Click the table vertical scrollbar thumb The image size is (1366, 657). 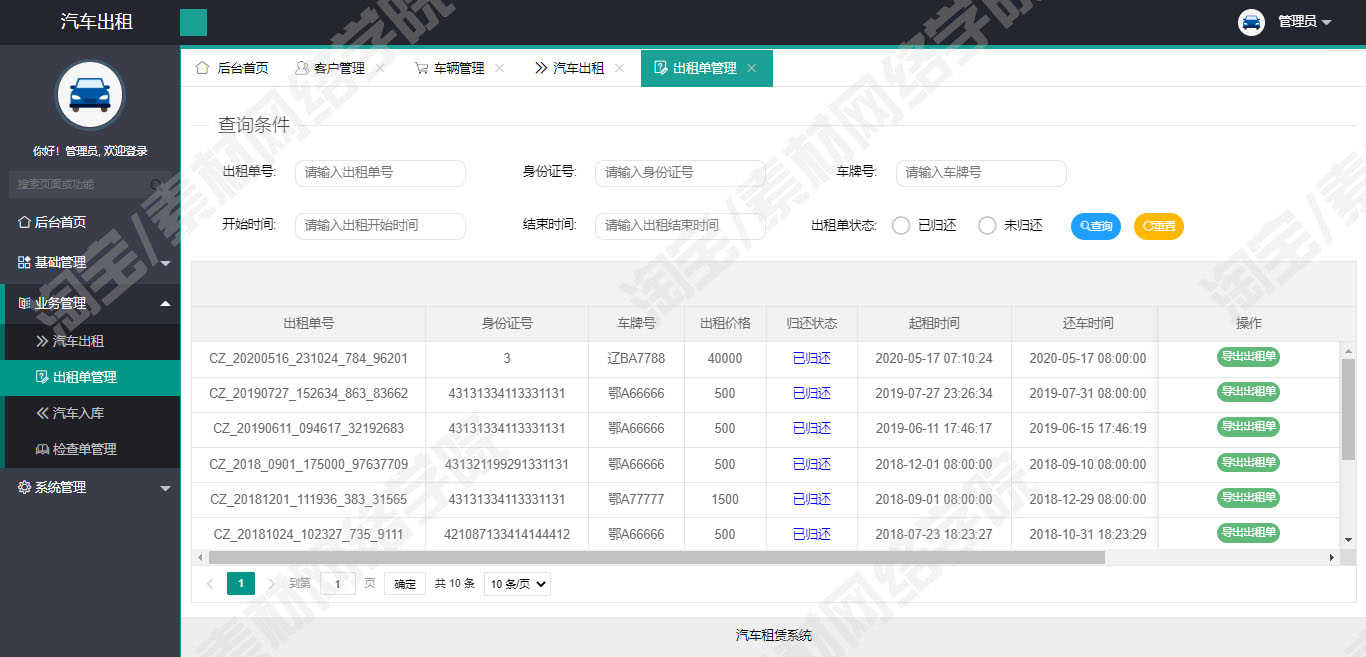pos(1348,409)
